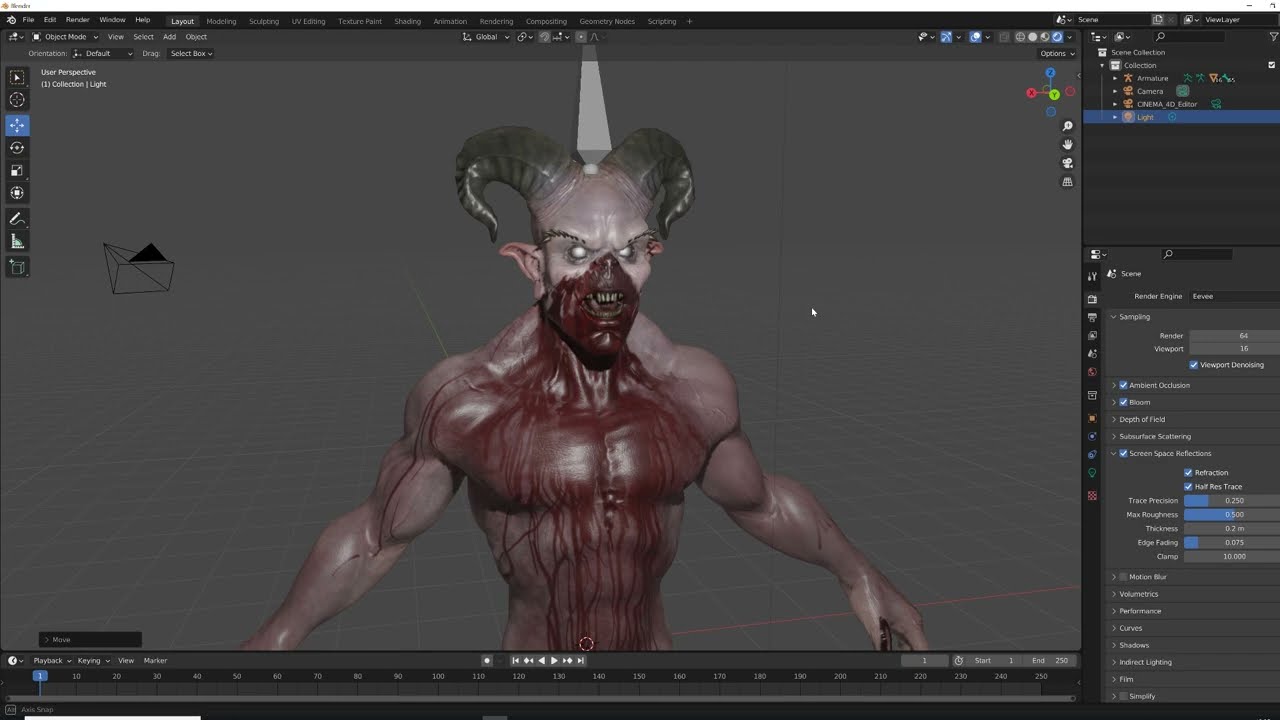Open the Object Mode dropdown
Image resolution: width=1280 pixels, height=720 pixels.
[x=63, y=37]
